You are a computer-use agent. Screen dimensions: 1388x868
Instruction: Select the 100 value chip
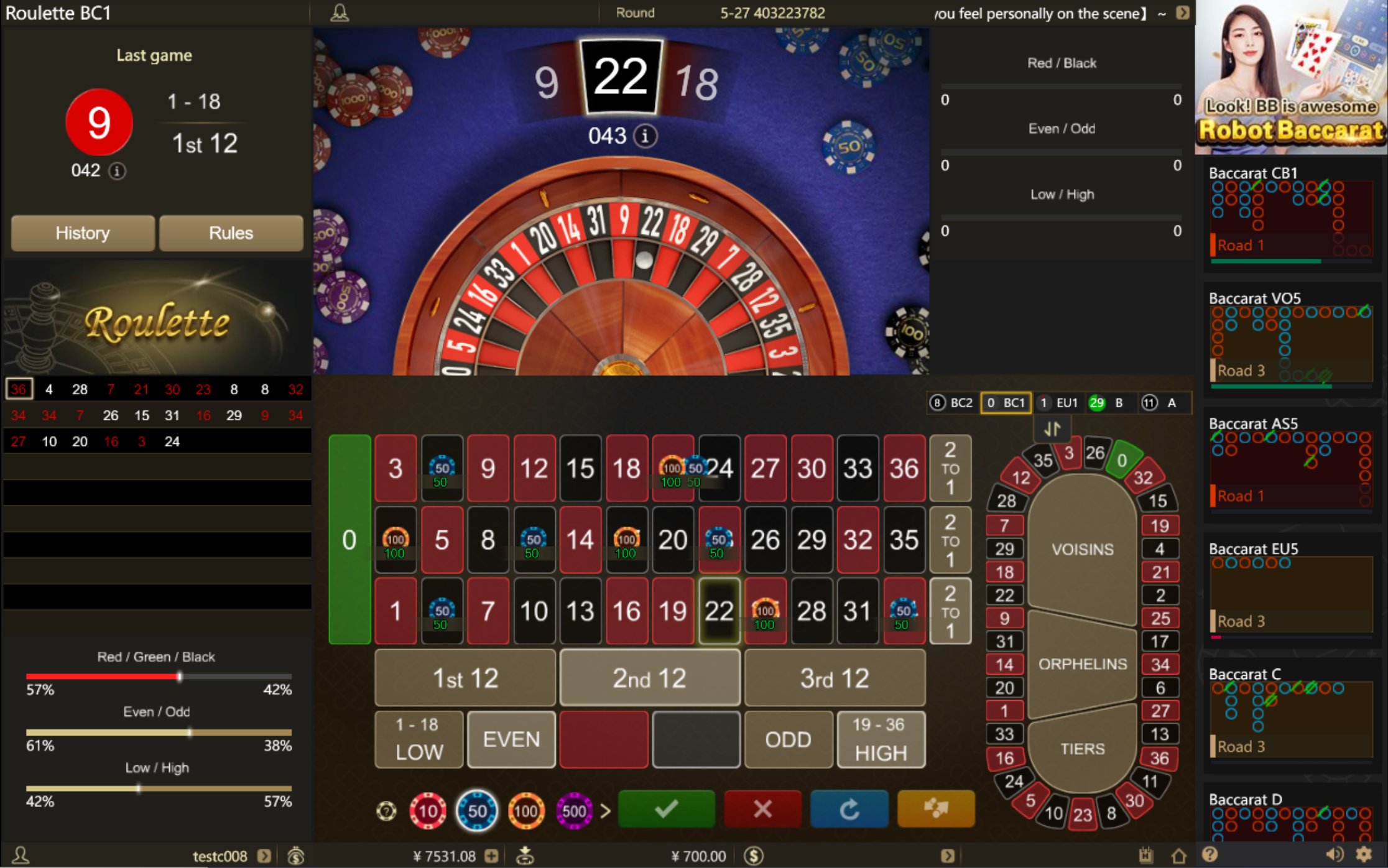(525, 810)
